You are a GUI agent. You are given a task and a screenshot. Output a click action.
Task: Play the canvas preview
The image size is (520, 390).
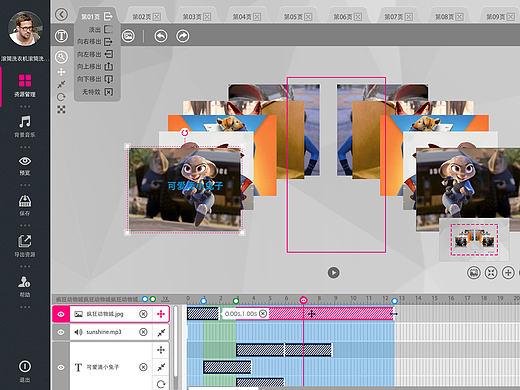334,273
